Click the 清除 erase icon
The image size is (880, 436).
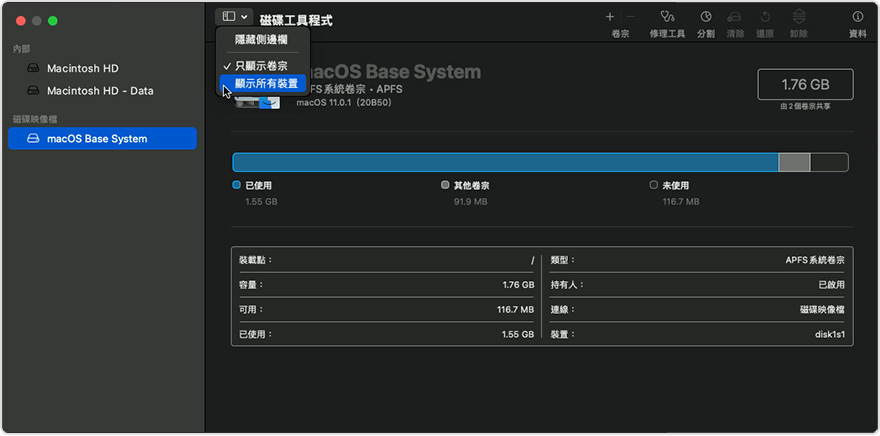click(x=735, y=17)
